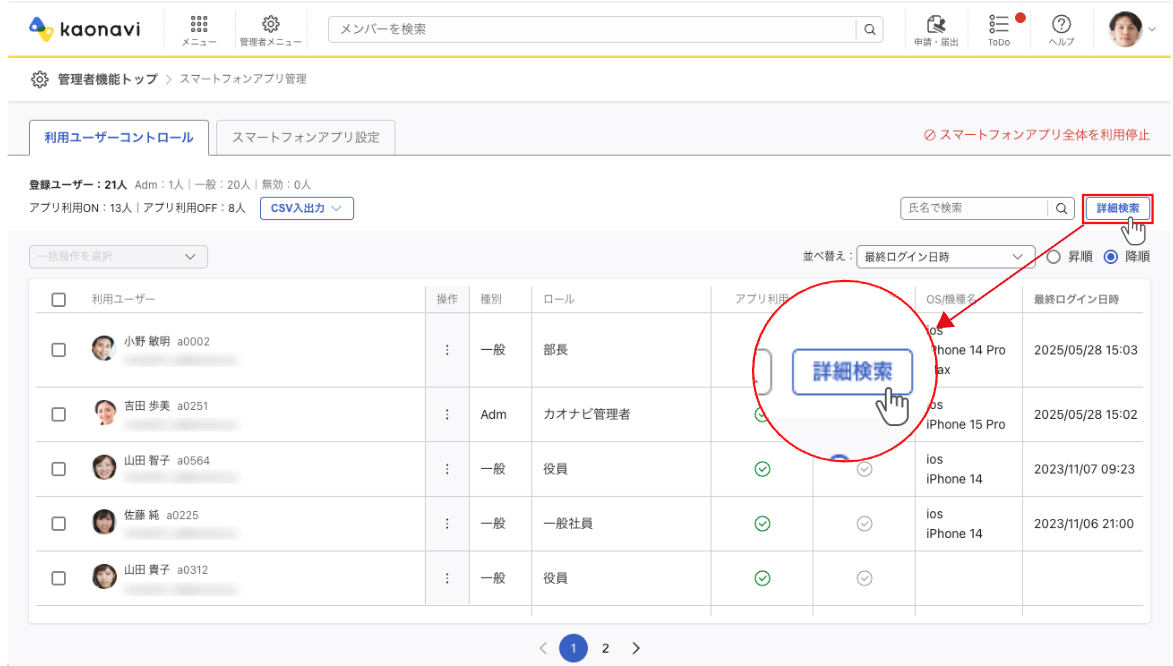This screenshot has width=1173, height=666.
Task: Go to page 2 in pagination
Action: click(605, 648)
